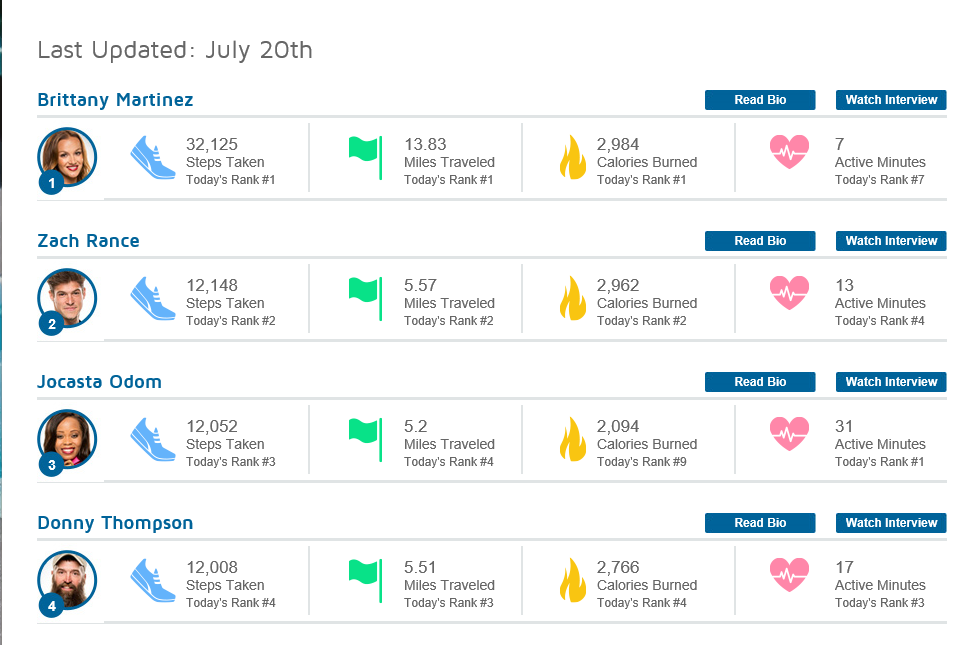Click Zach Rance's profile photo
This screenshot has height=645, width=959.
click(68, 295)
